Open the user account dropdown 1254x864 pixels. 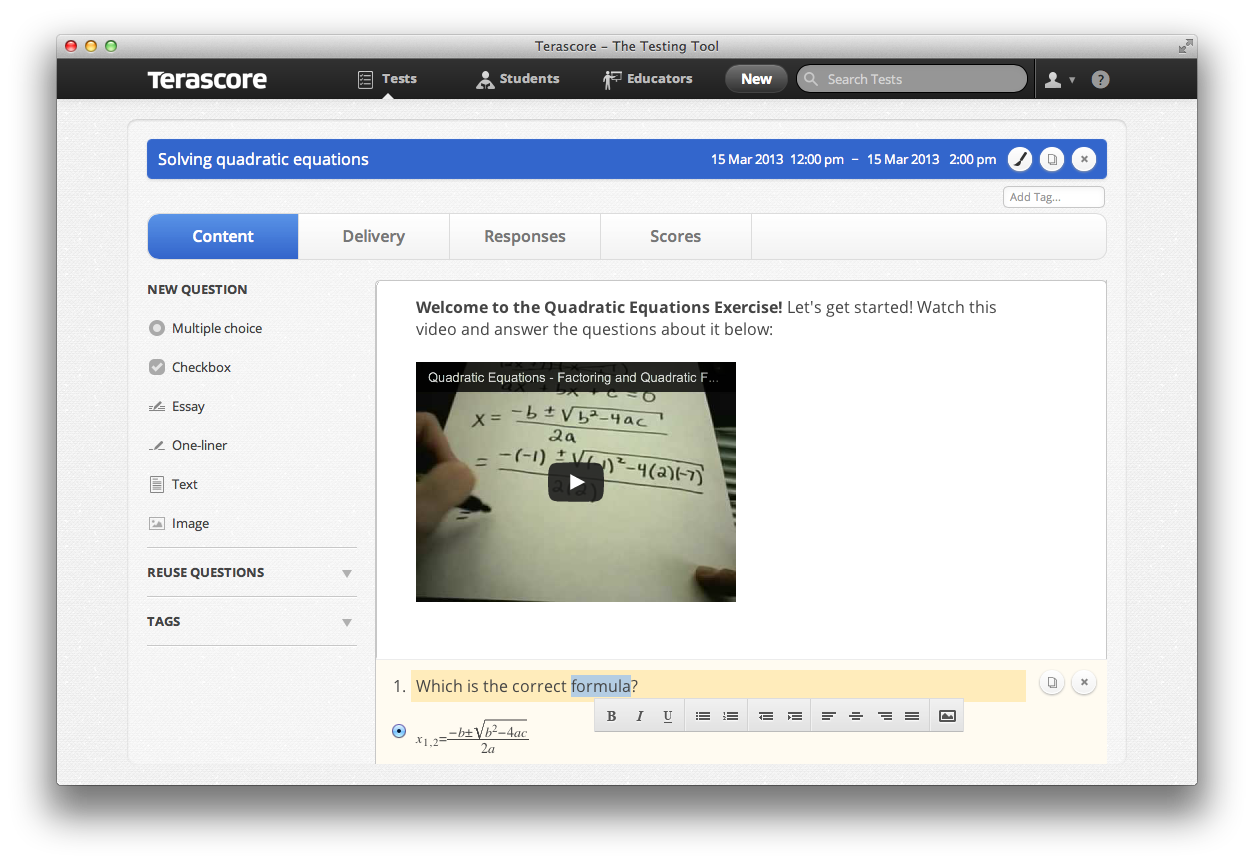click(x=1059, y=80)
